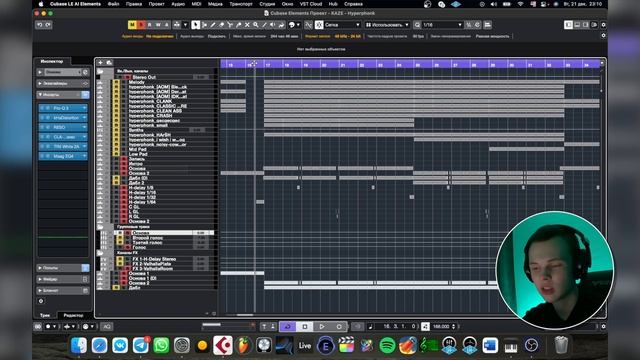Image resolution: width=640 pixels, height=360 pixels.
Task: Collapse the Групповые треки folder
Action: click(x=100, y=227)
